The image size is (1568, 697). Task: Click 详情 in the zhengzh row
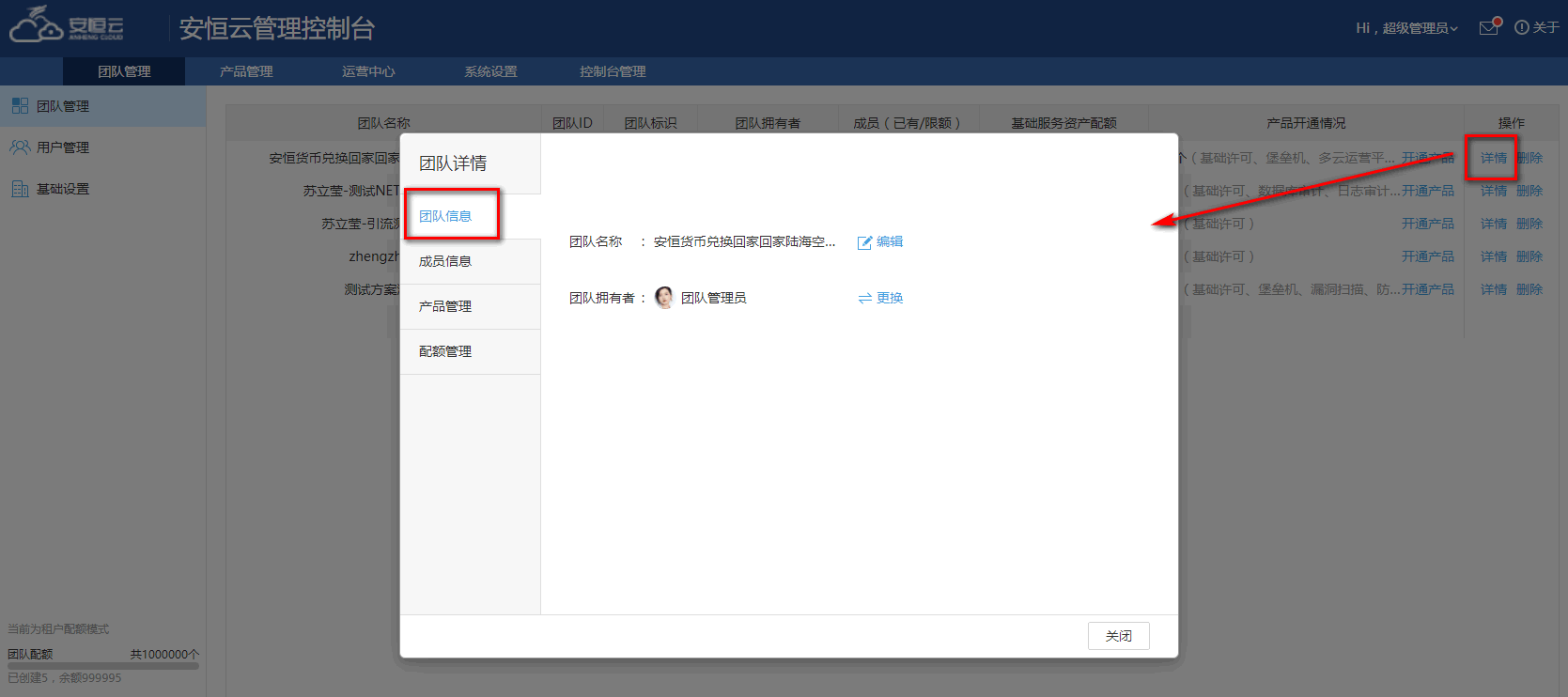click(1494, 256)
